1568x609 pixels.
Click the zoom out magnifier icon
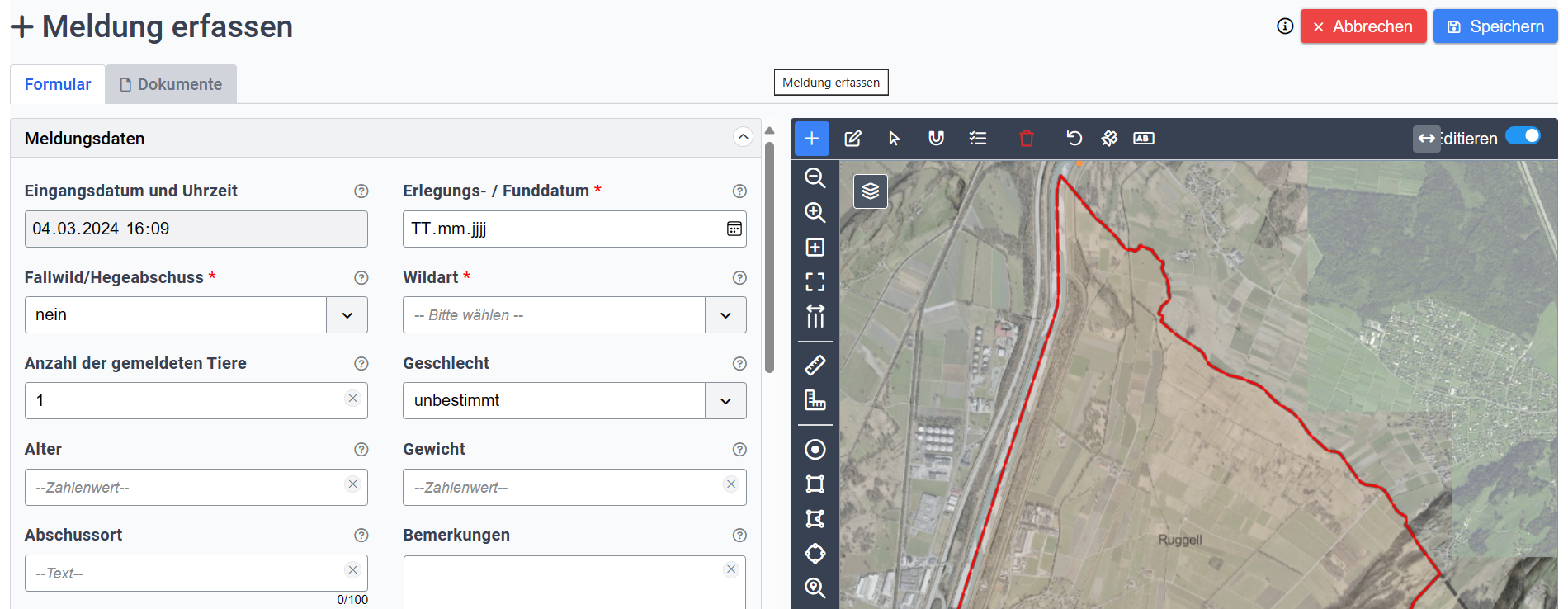[815, 178]
